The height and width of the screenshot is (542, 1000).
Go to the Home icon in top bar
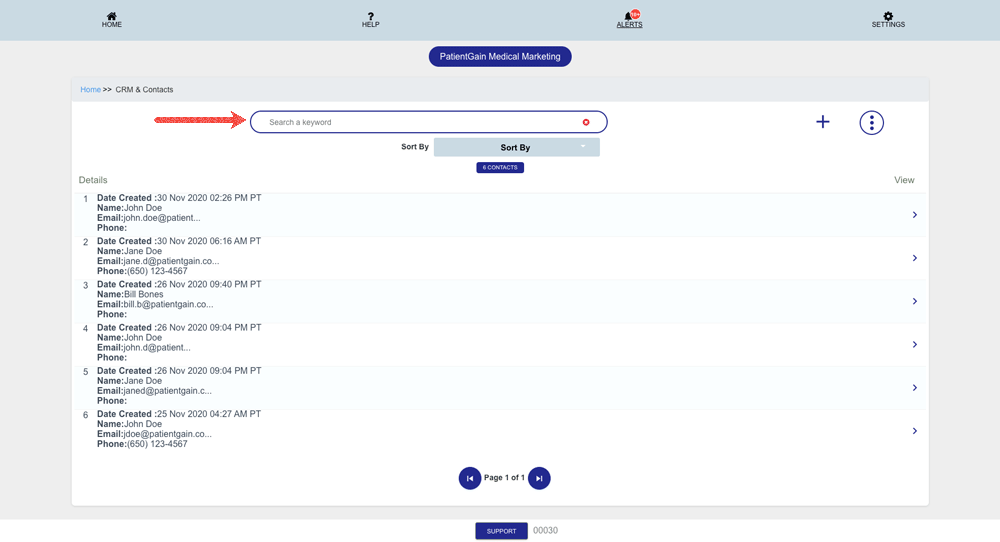[112, 16]
